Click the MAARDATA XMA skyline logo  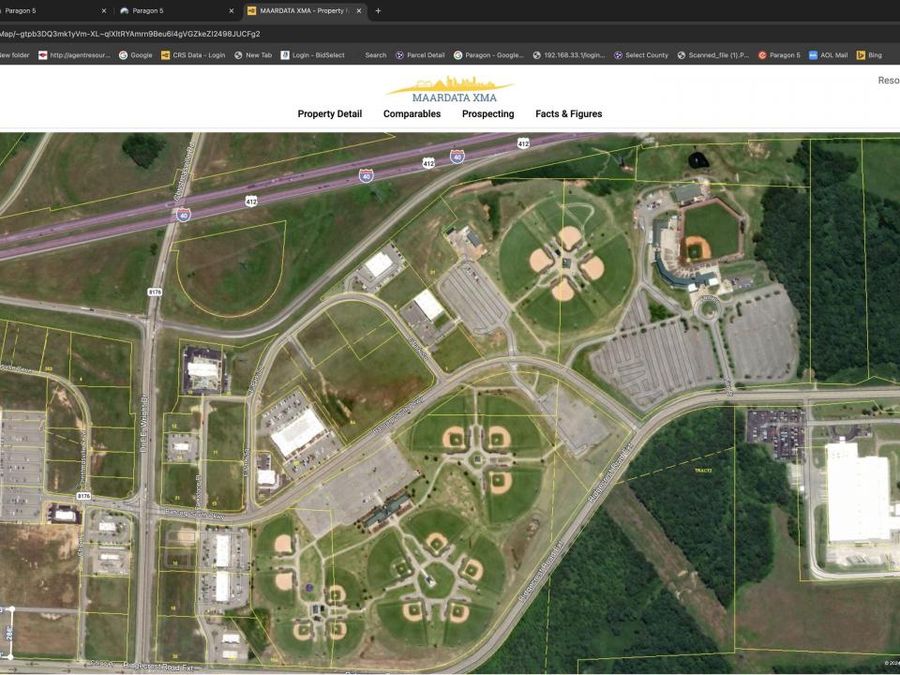click(451, 90)
